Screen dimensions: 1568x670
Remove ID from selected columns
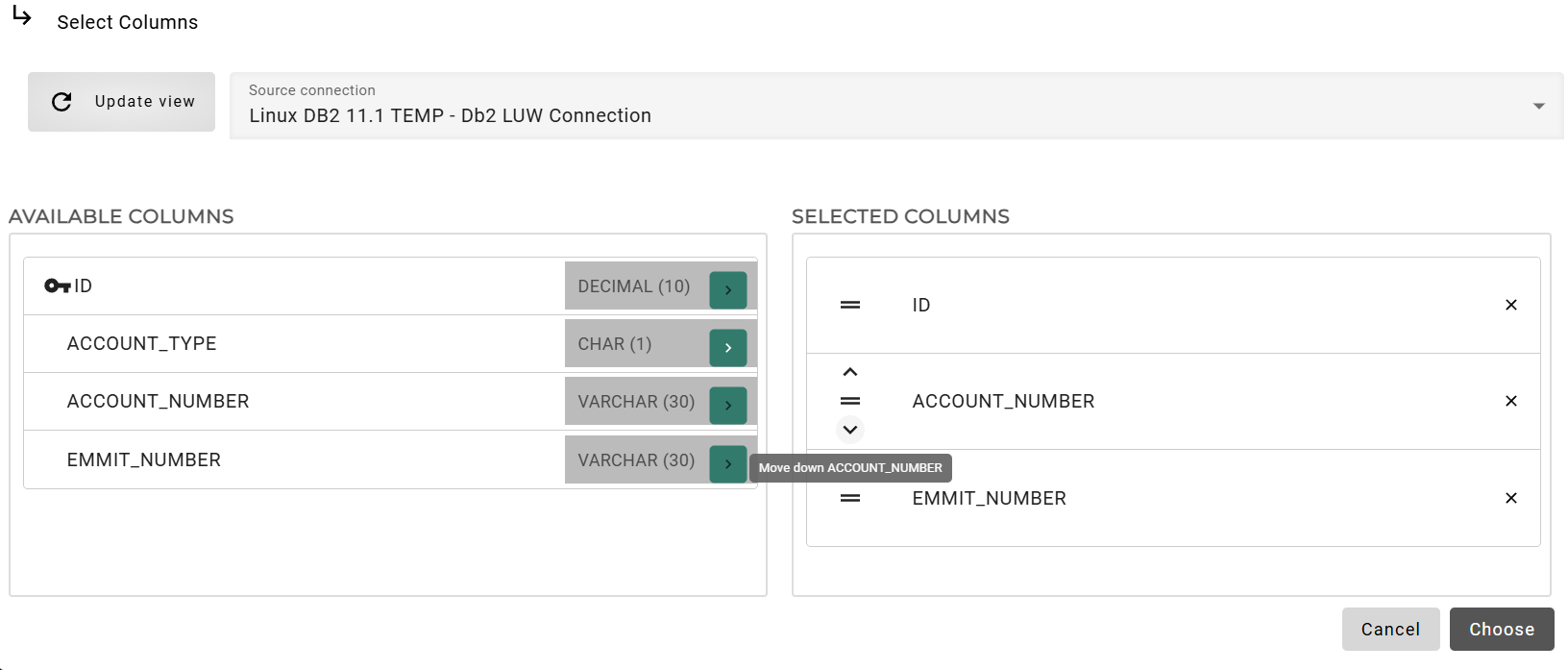pyautogui.click(x=1510, y=305)
